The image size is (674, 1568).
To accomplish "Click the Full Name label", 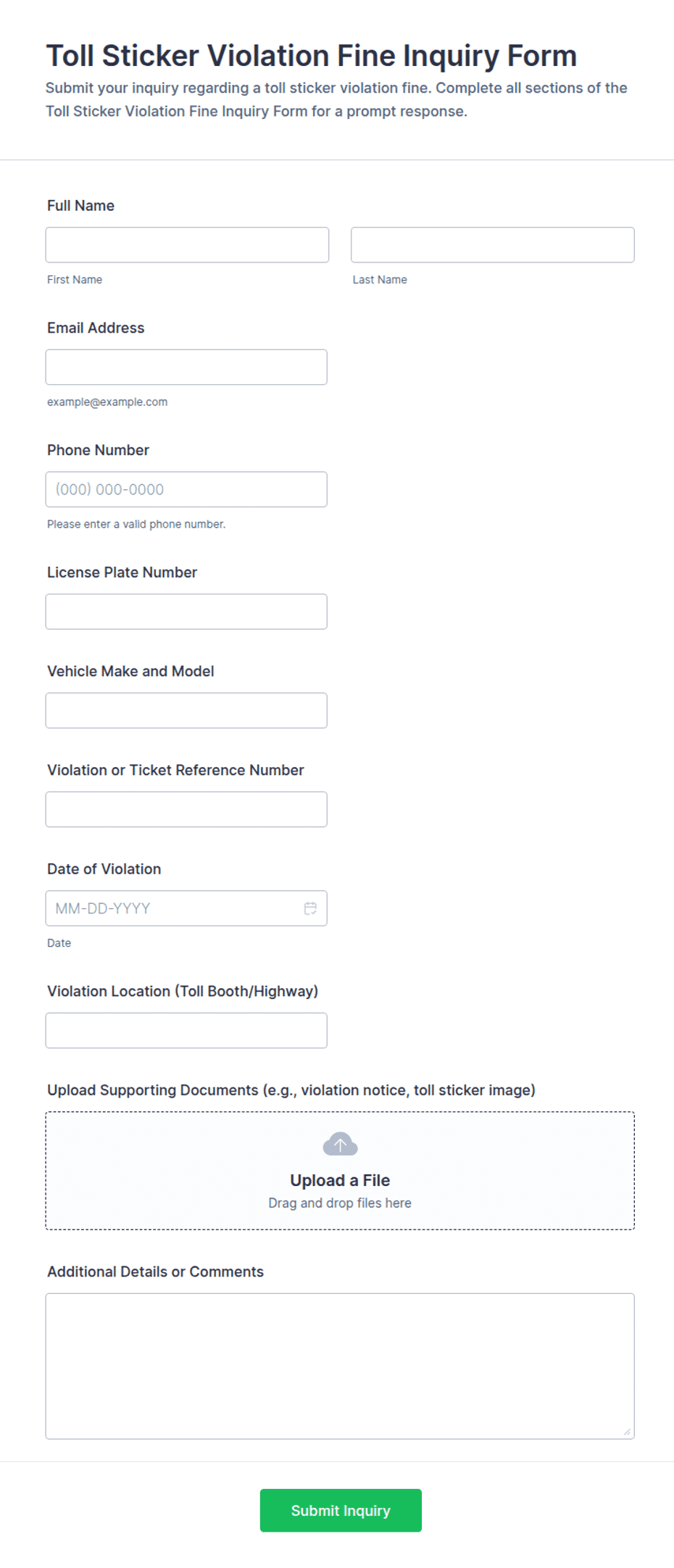I will pos(80,206).
